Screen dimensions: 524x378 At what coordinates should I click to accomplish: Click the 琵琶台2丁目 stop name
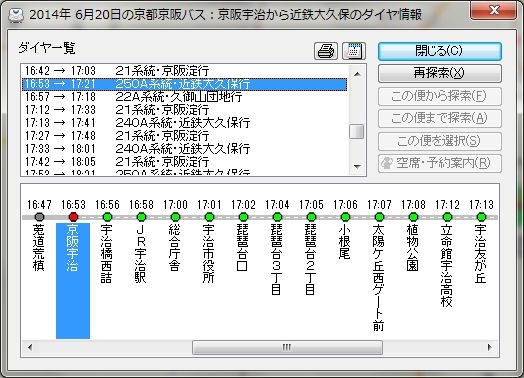[310, 260]
